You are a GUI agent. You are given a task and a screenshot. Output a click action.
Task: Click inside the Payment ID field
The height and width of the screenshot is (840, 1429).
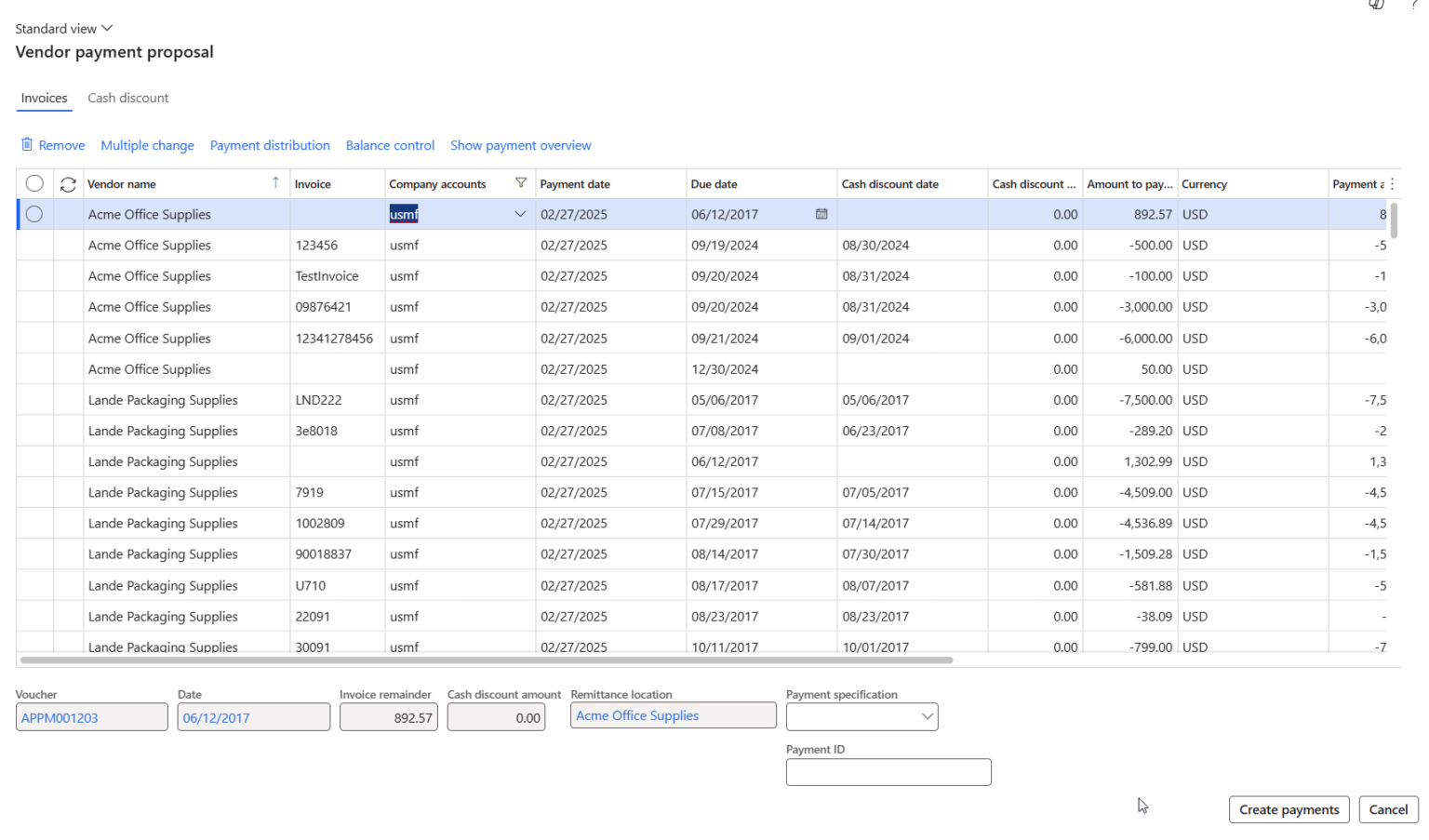point(888,772)
